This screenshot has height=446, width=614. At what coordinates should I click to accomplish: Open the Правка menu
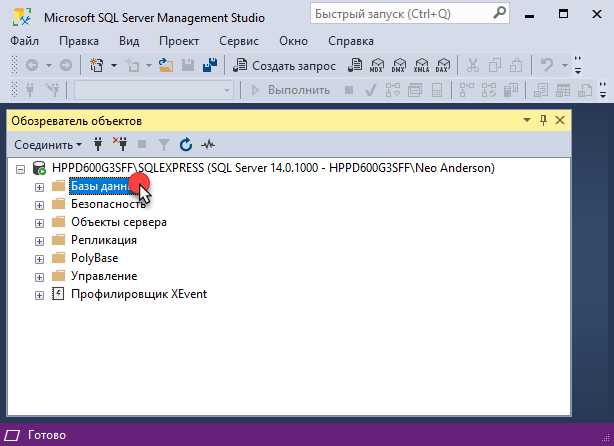click(x=79, y=41)
